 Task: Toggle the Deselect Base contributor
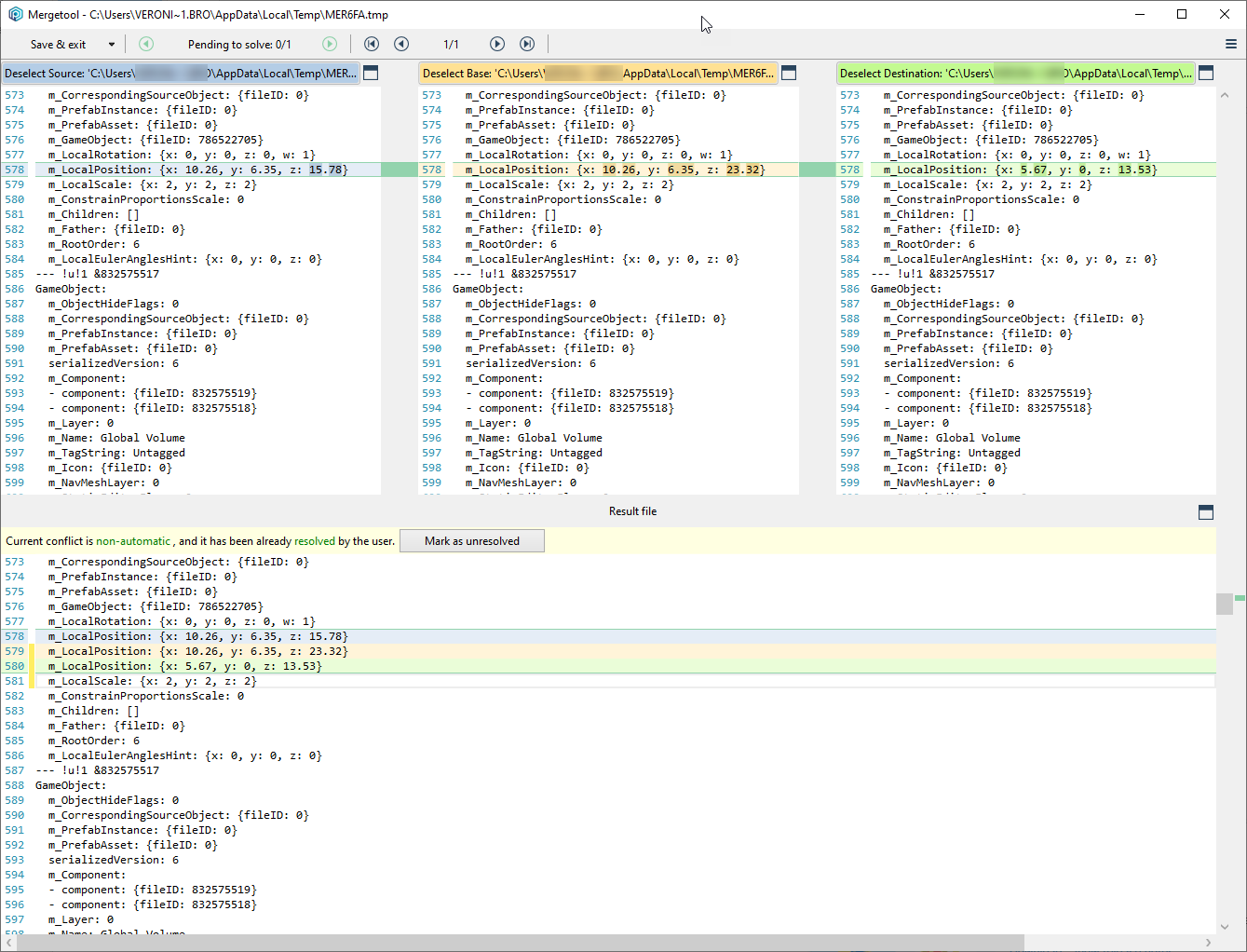[597, 74]
